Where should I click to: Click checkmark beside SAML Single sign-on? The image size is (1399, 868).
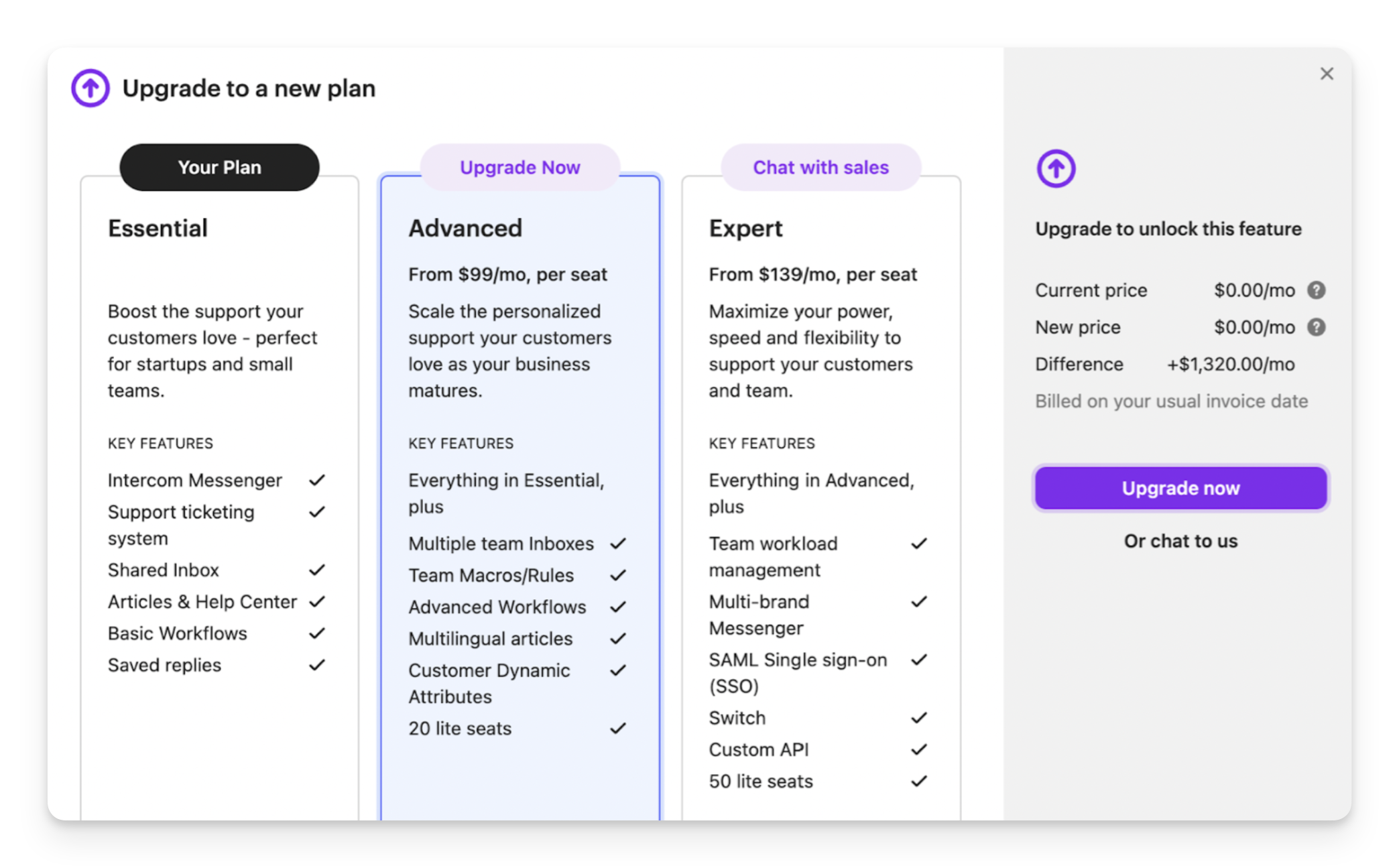click(x=919, y=660)
